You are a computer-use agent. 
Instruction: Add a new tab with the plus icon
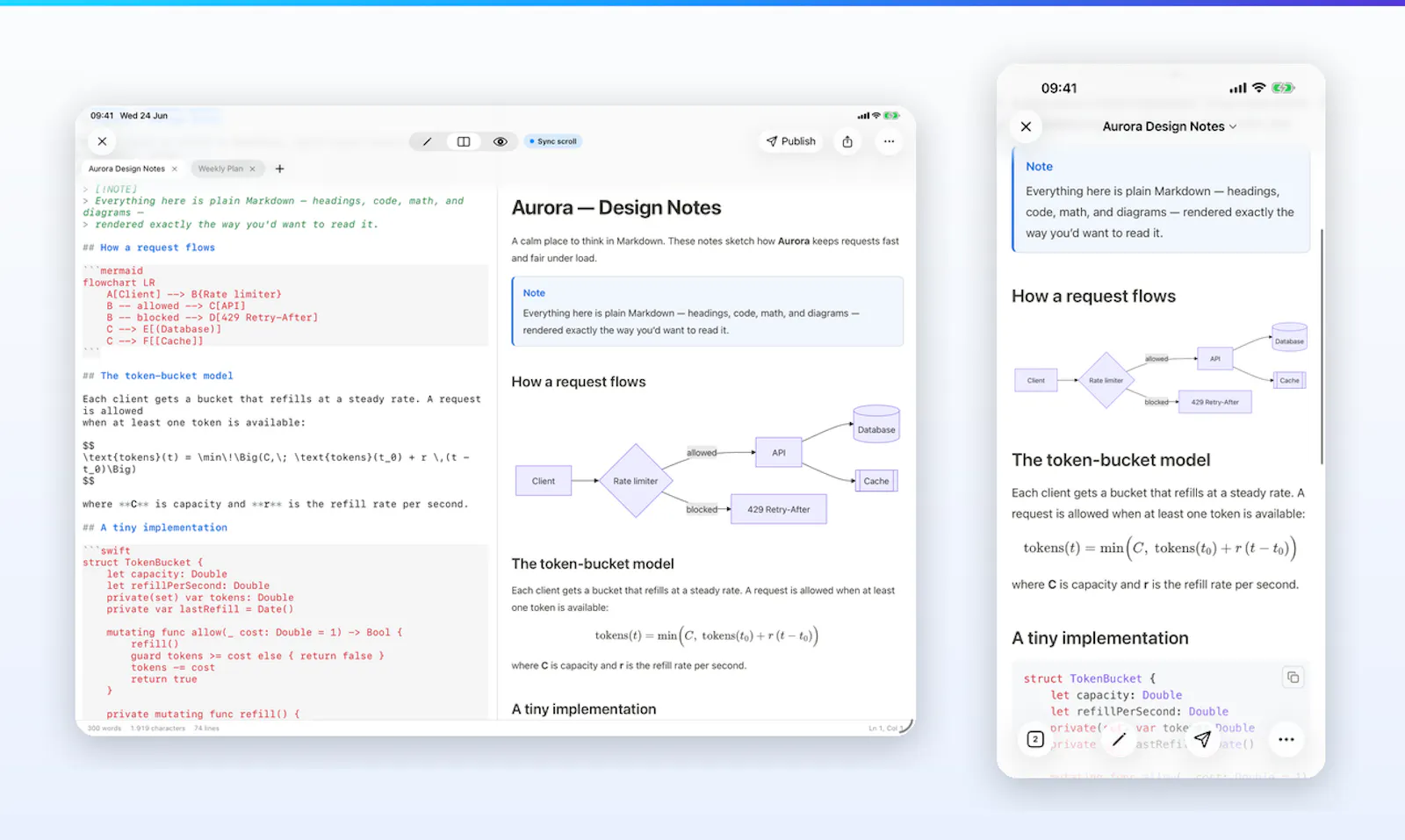(x=279, y=169)
